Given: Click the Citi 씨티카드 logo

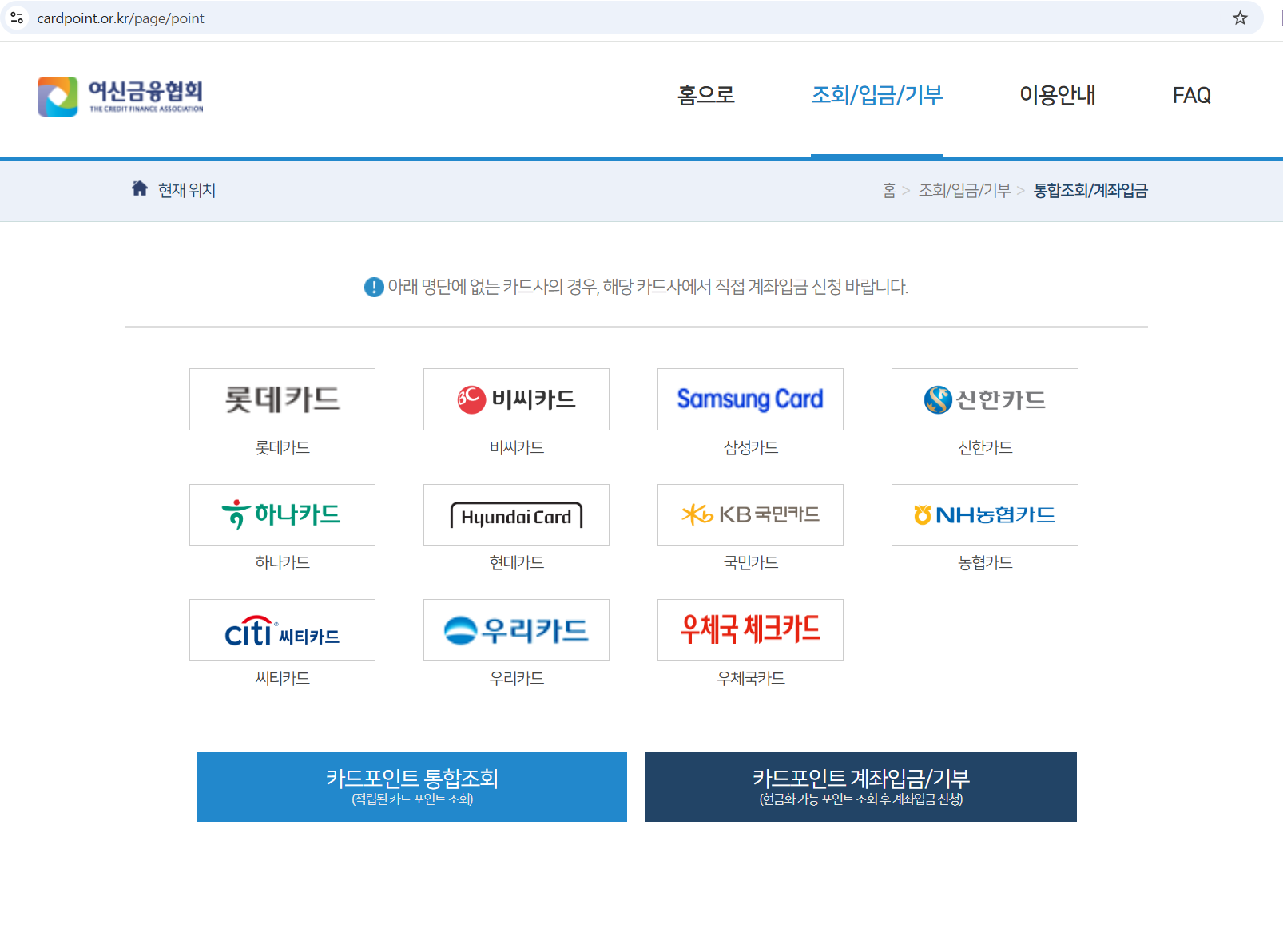Looking at the screenshot, I should click(x=282, y=630).
